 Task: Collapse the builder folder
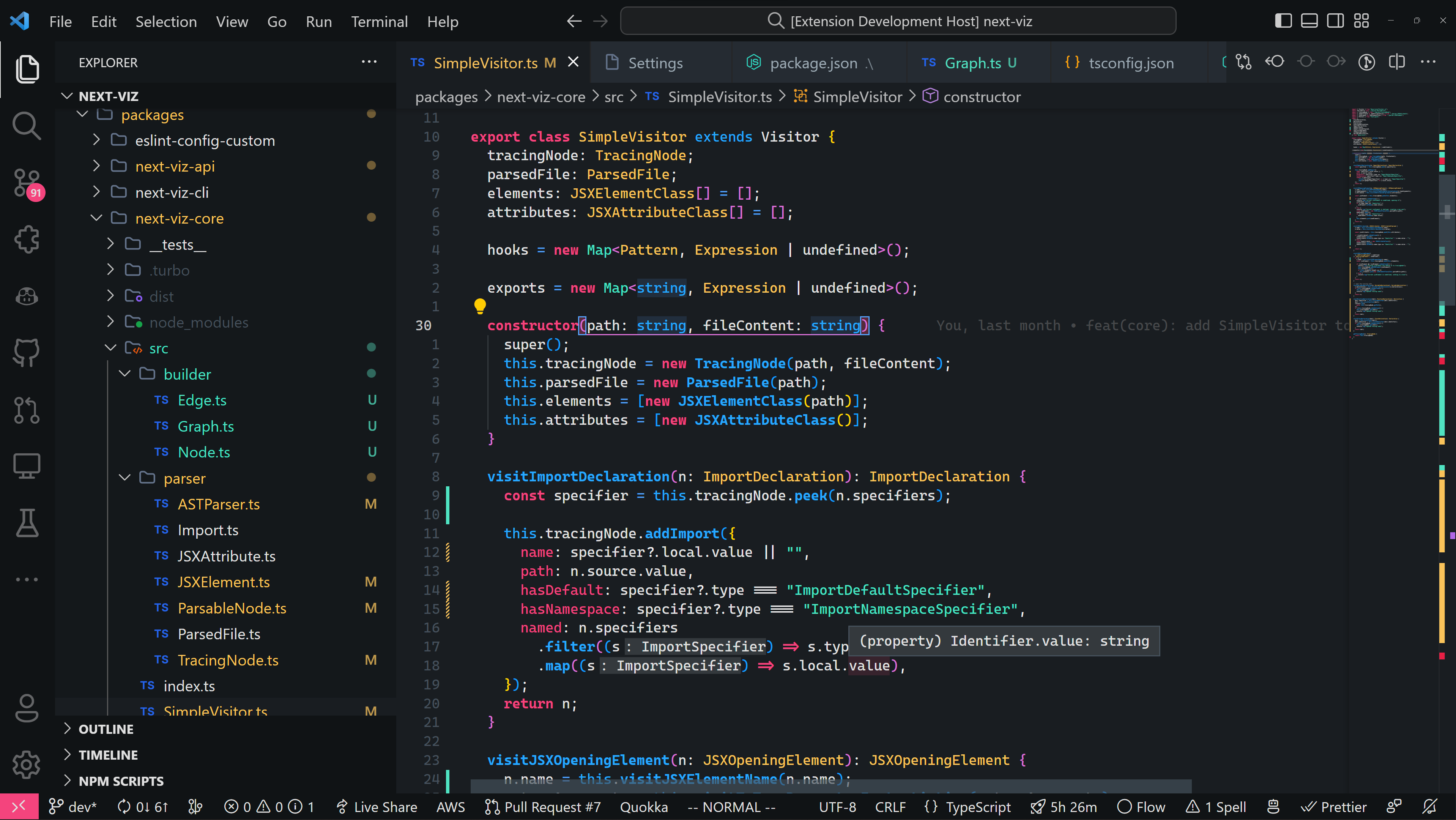226,374
